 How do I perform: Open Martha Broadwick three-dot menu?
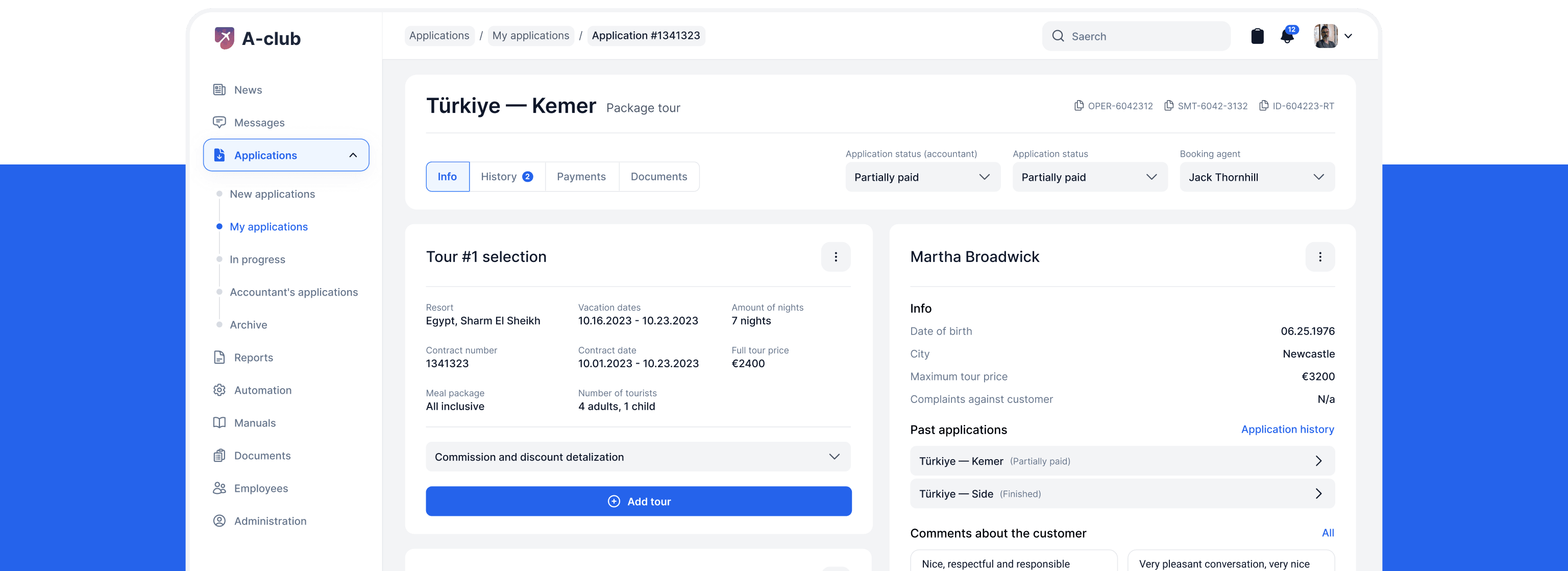point(1319,256)
